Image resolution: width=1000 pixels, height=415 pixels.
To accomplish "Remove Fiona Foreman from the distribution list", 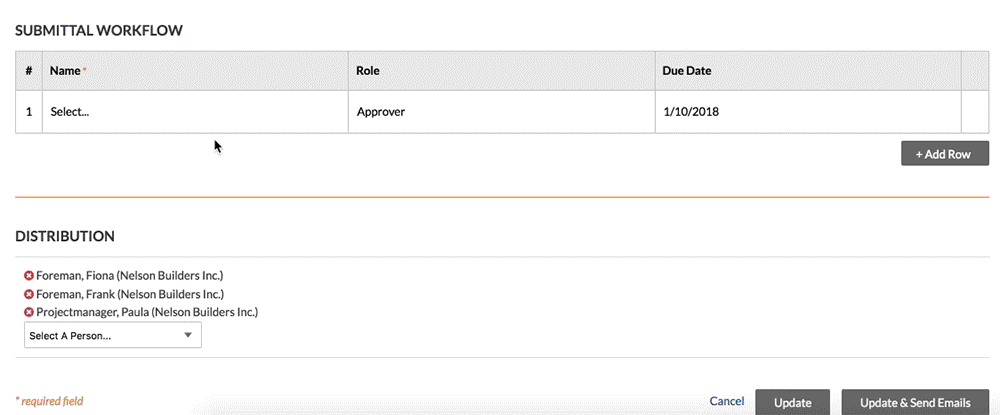I will tap(29, 275).
